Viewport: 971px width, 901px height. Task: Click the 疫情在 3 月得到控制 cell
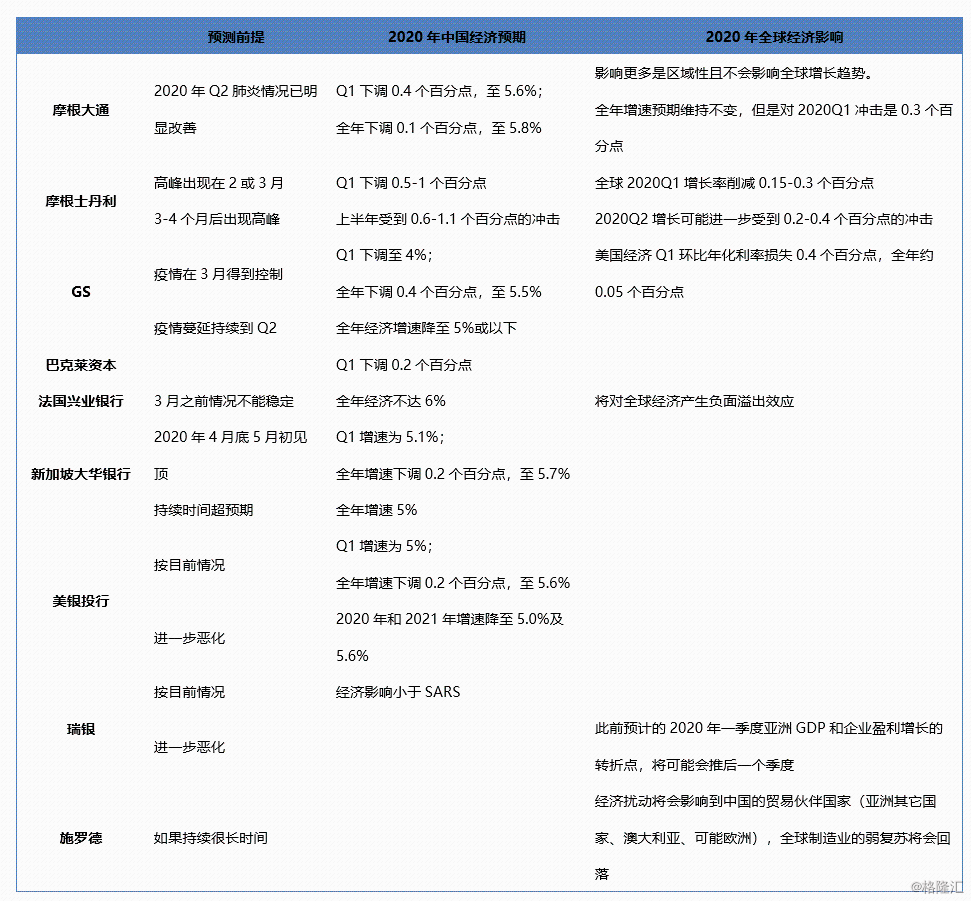coord(218,274)
